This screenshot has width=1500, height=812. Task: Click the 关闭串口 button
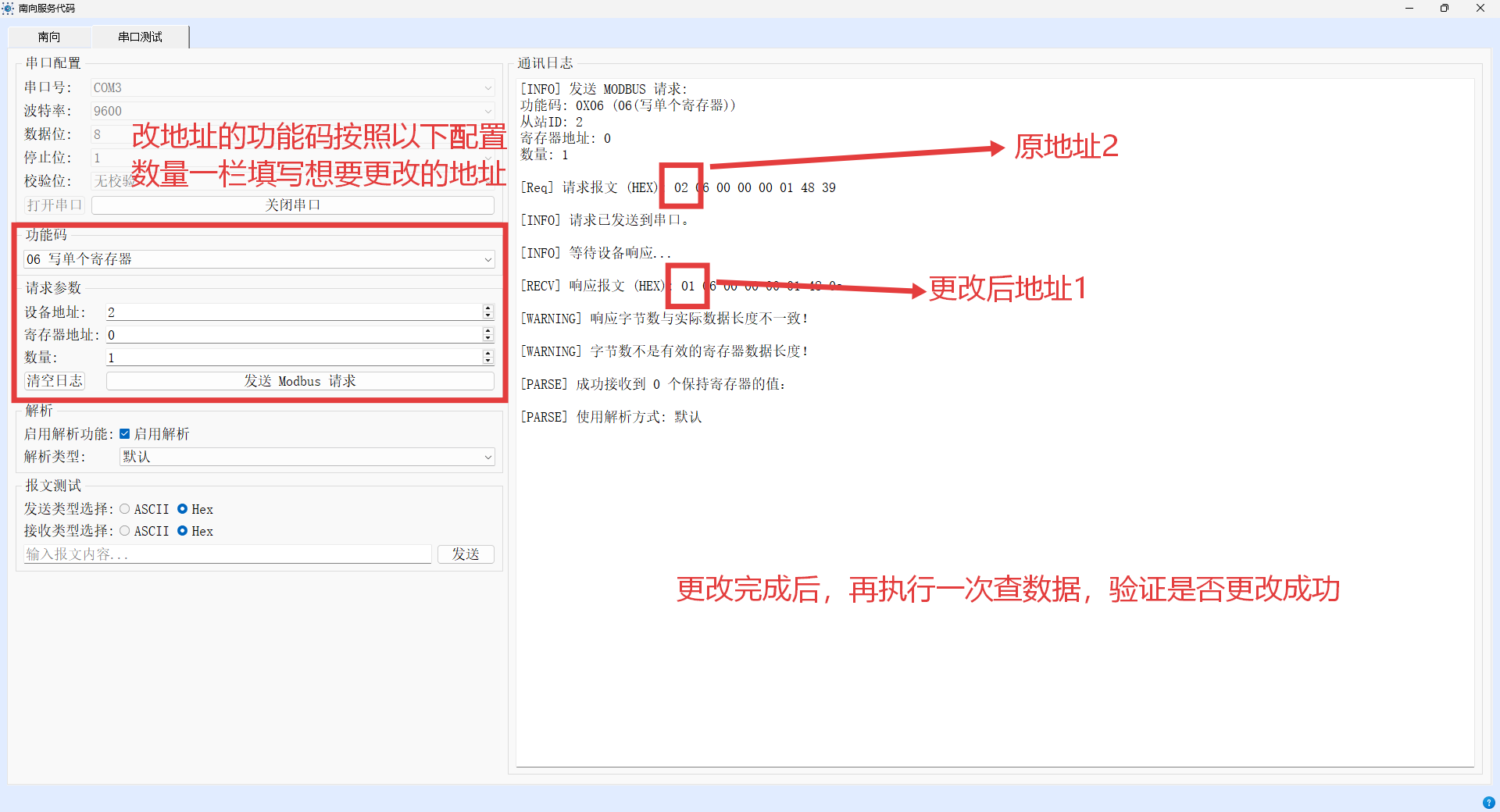292,205
